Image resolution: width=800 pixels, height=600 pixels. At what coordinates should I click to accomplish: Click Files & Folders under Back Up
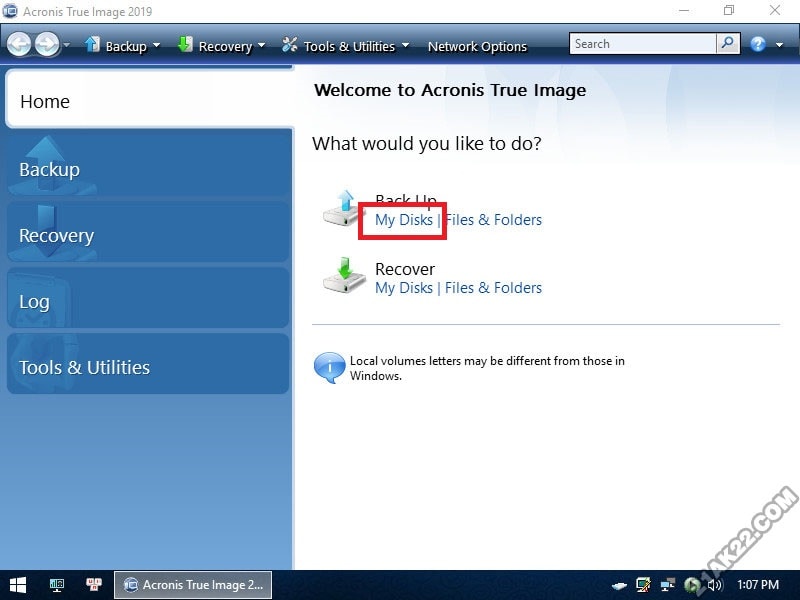(x=493, y=220)
